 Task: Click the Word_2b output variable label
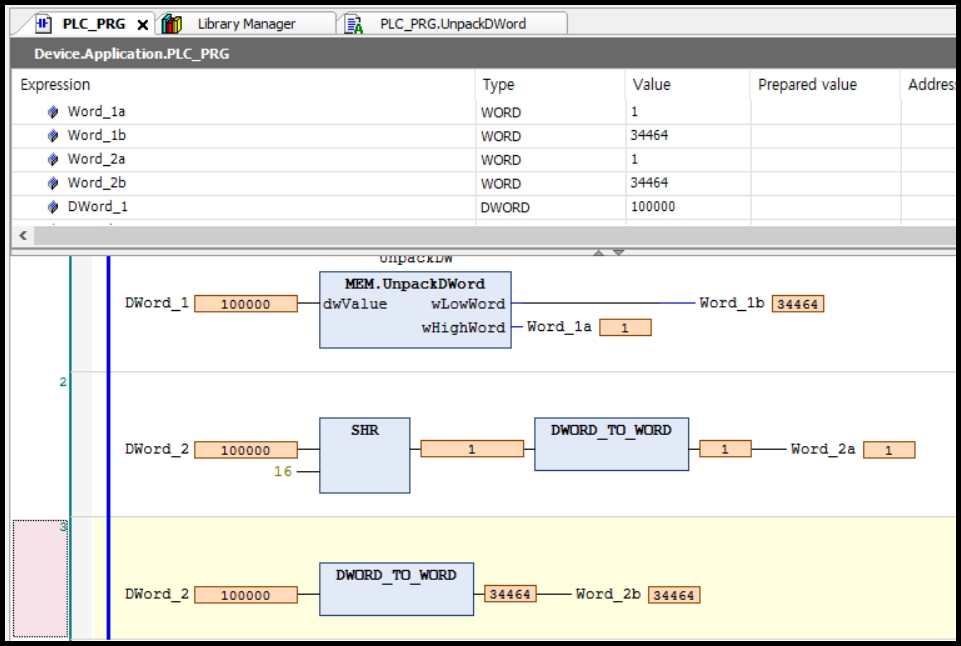coord(608,594)
